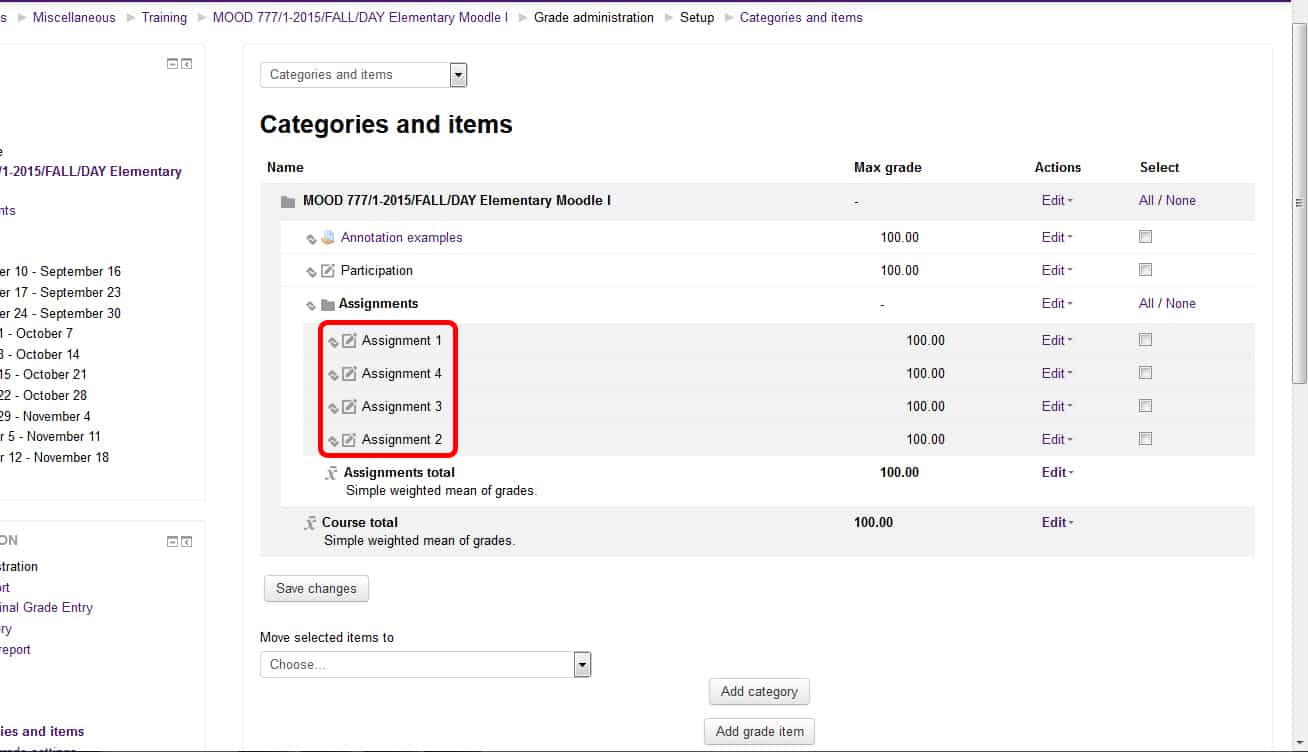Open the Edit menu for Participation
Screen dimensions: 1308x752
(1057, 271)
